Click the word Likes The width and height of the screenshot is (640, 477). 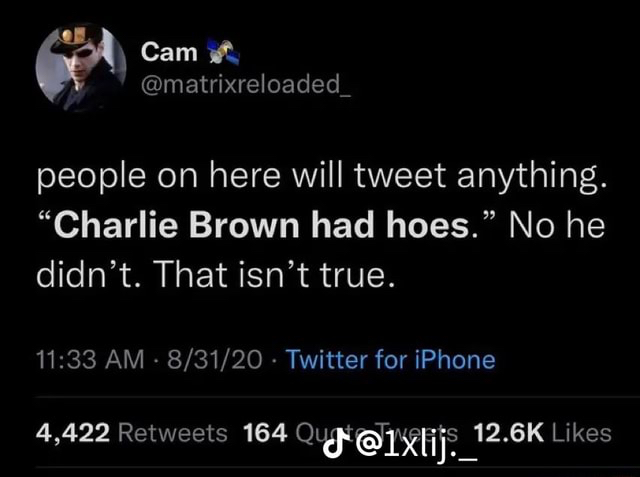click(x=581, y=432)
